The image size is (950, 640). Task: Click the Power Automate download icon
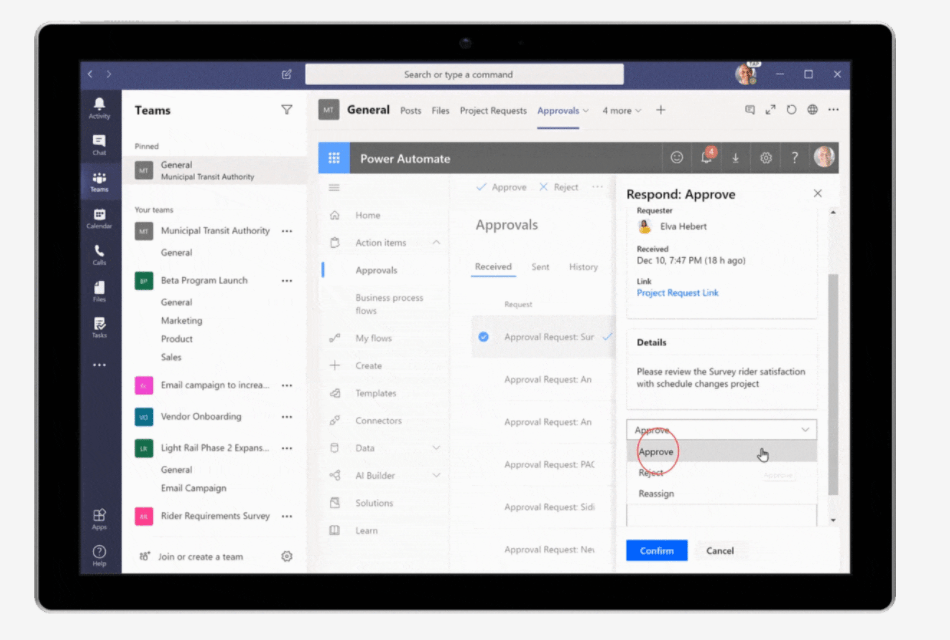point(736,158)
